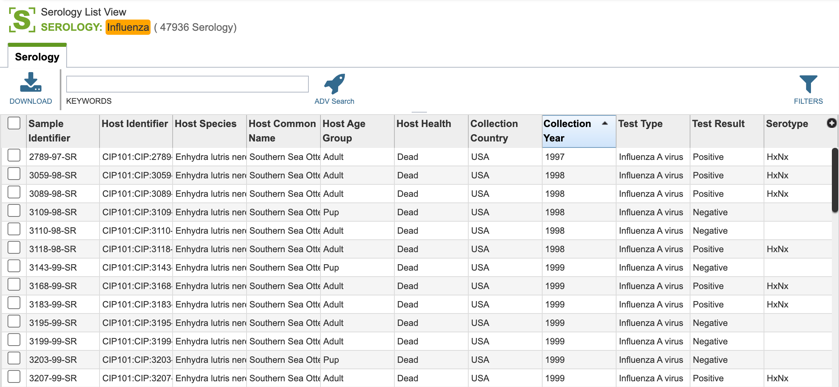The height and width of the screenshot is (387, 839).
Task: Click host identifier cell CIP101:CIP:3059
Action: [137, 176]
